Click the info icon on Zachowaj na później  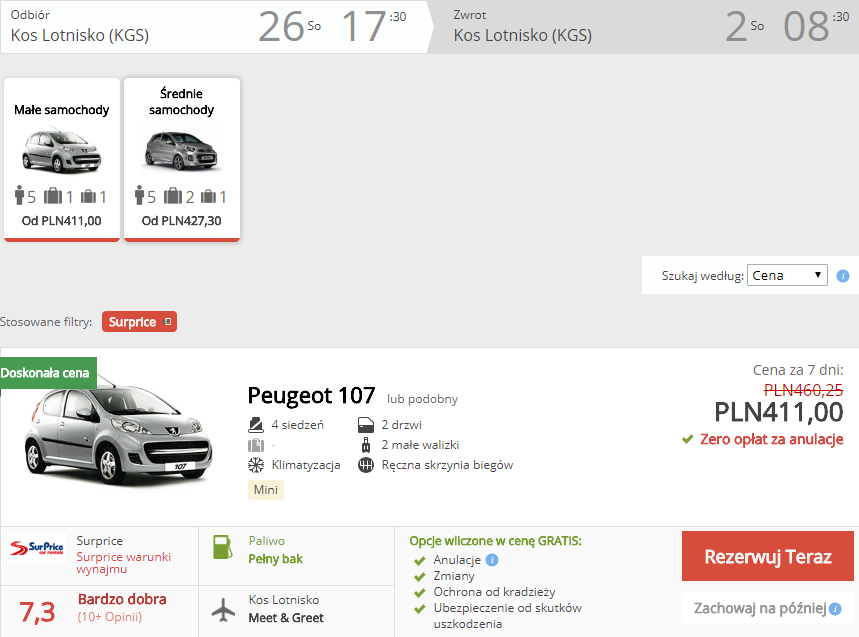click(835, 609)
